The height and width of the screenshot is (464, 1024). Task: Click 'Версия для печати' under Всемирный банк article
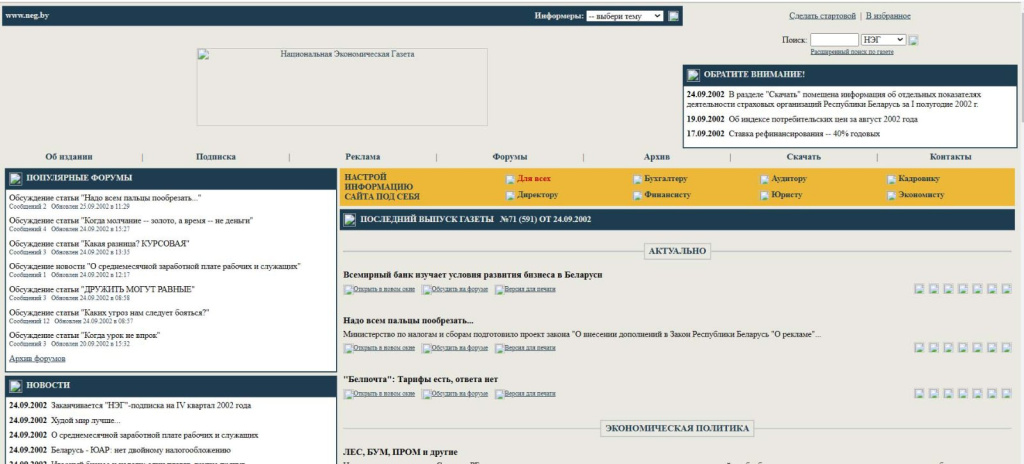(530, 289)
